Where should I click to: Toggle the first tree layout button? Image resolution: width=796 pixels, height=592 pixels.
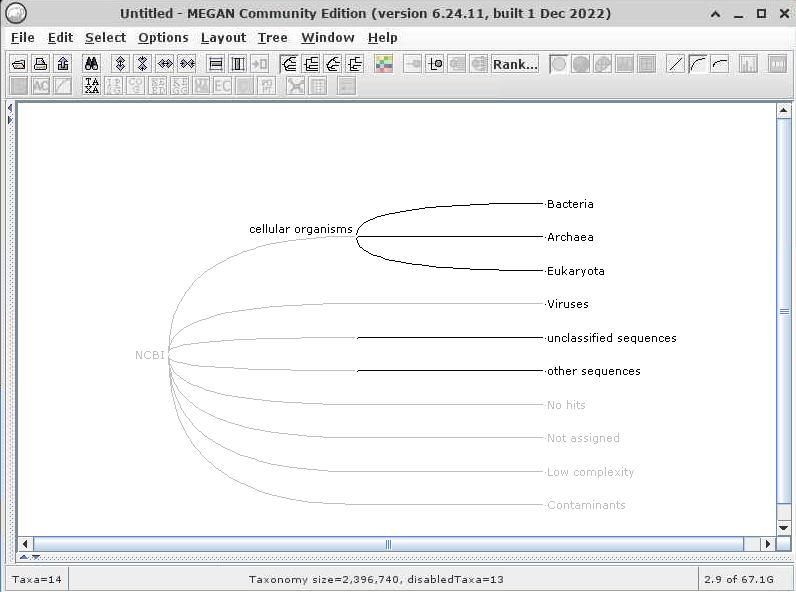(x=289, y=64)
